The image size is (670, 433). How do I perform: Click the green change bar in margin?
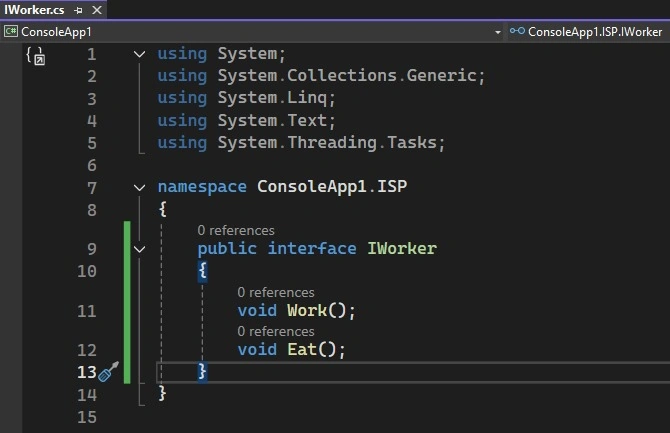click(127, 302)
